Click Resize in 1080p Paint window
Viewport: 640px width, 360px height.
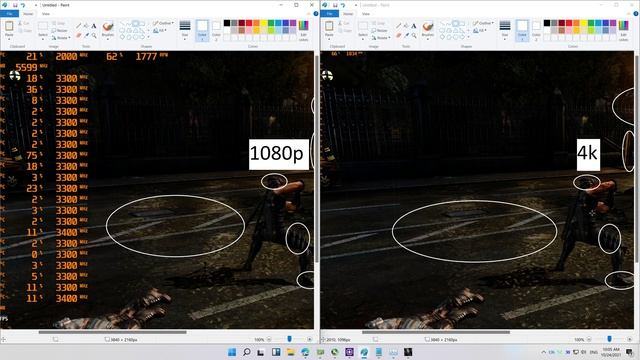[x=60, y=31]
